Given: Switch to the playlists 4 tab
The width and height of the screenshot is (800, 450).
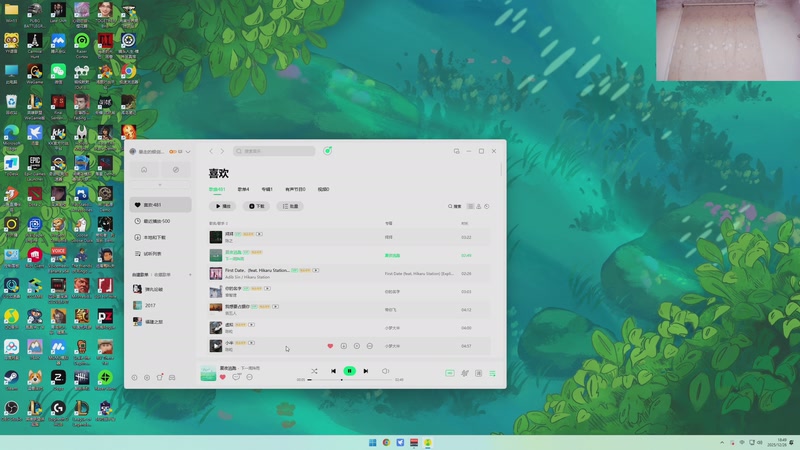Looking at the screenshot, I should point(243,189).
